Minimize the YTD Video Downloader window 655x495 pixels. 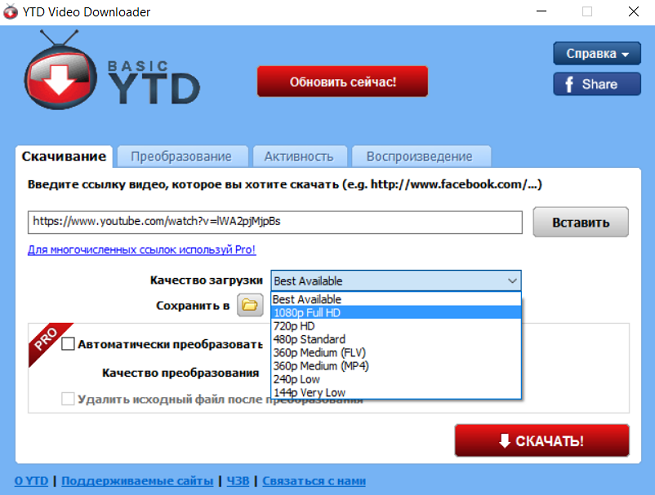tap(541, 11)
